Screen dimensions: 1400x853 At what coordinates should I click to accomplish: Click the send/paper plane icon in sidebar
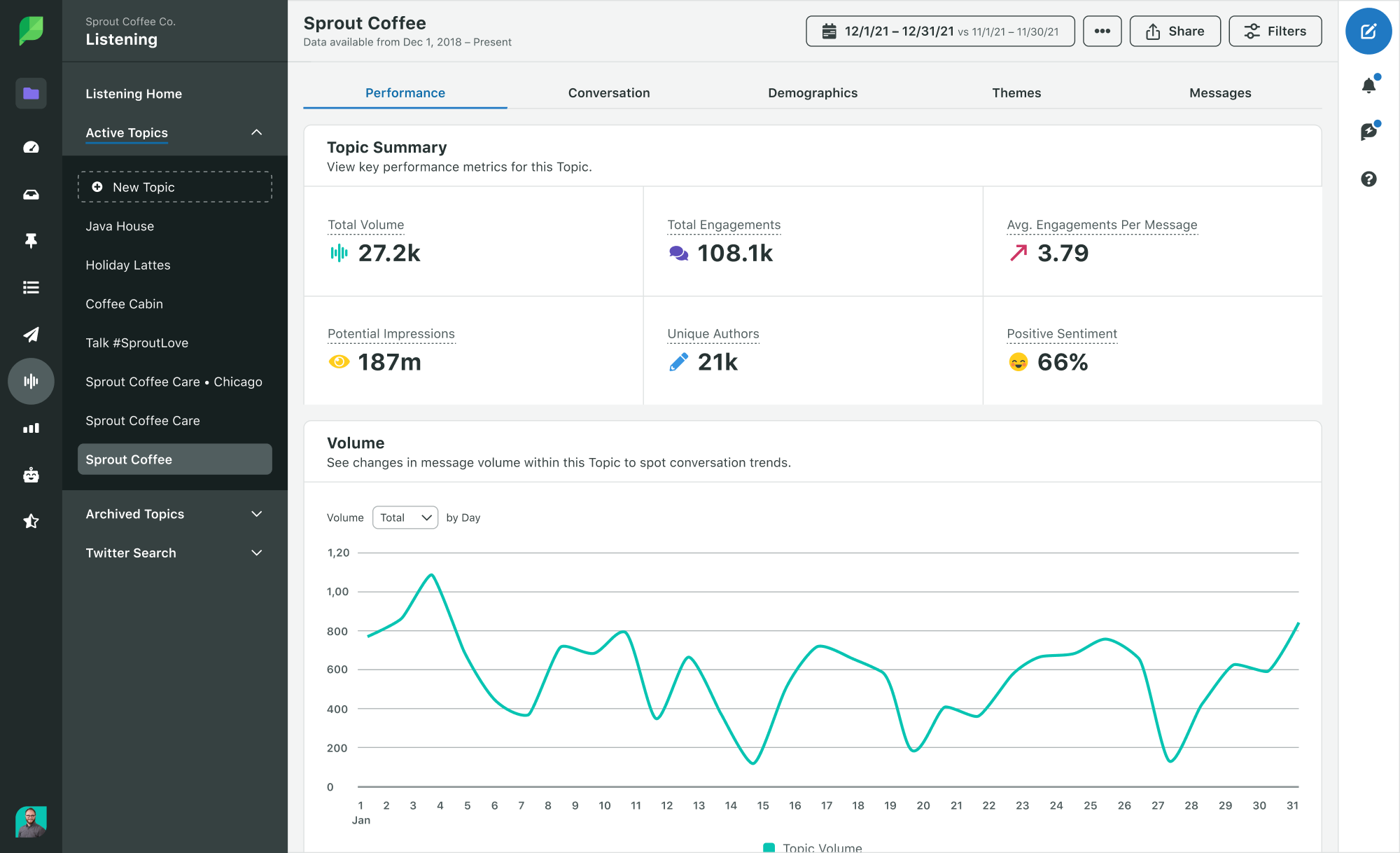tap(30, 332)
